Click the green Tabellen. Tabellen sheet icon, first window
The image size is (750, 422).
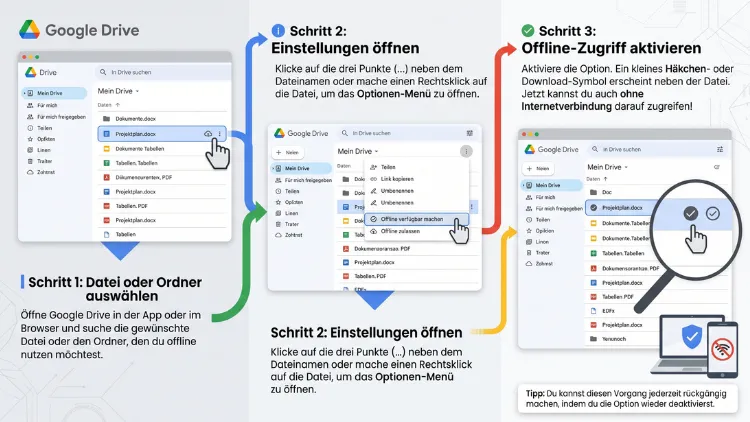coord(107,163)
